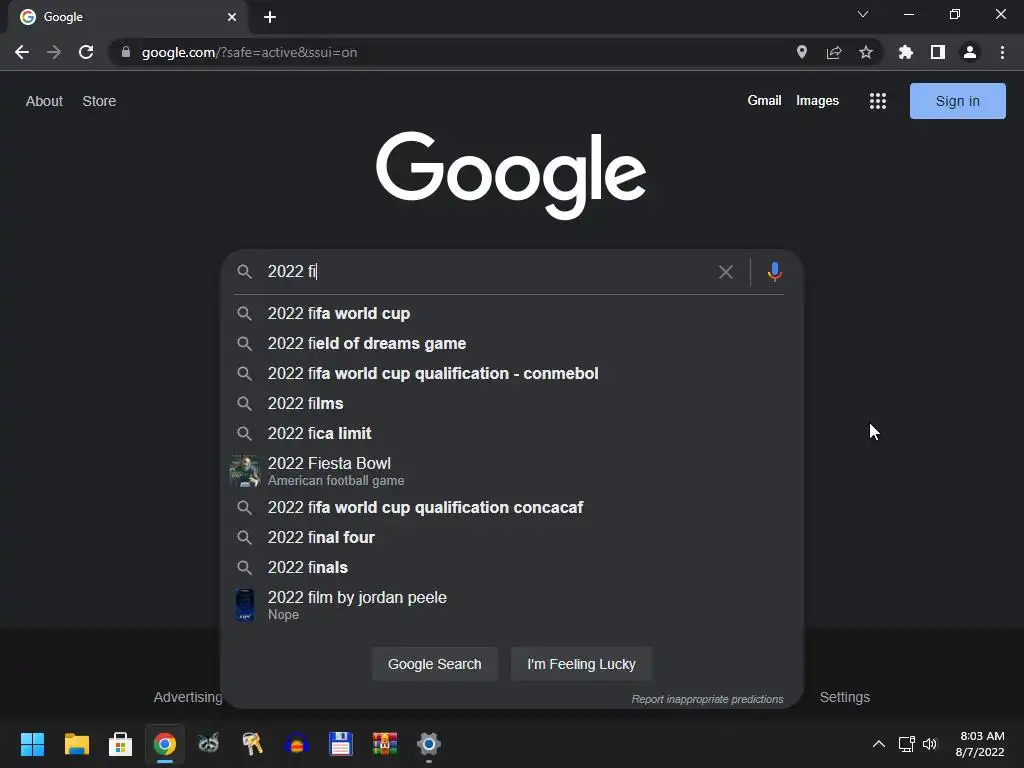Show hidden system tray icons
Image resolution: width=1024 pixels, height=768 pixels.
tap(879, 744)
